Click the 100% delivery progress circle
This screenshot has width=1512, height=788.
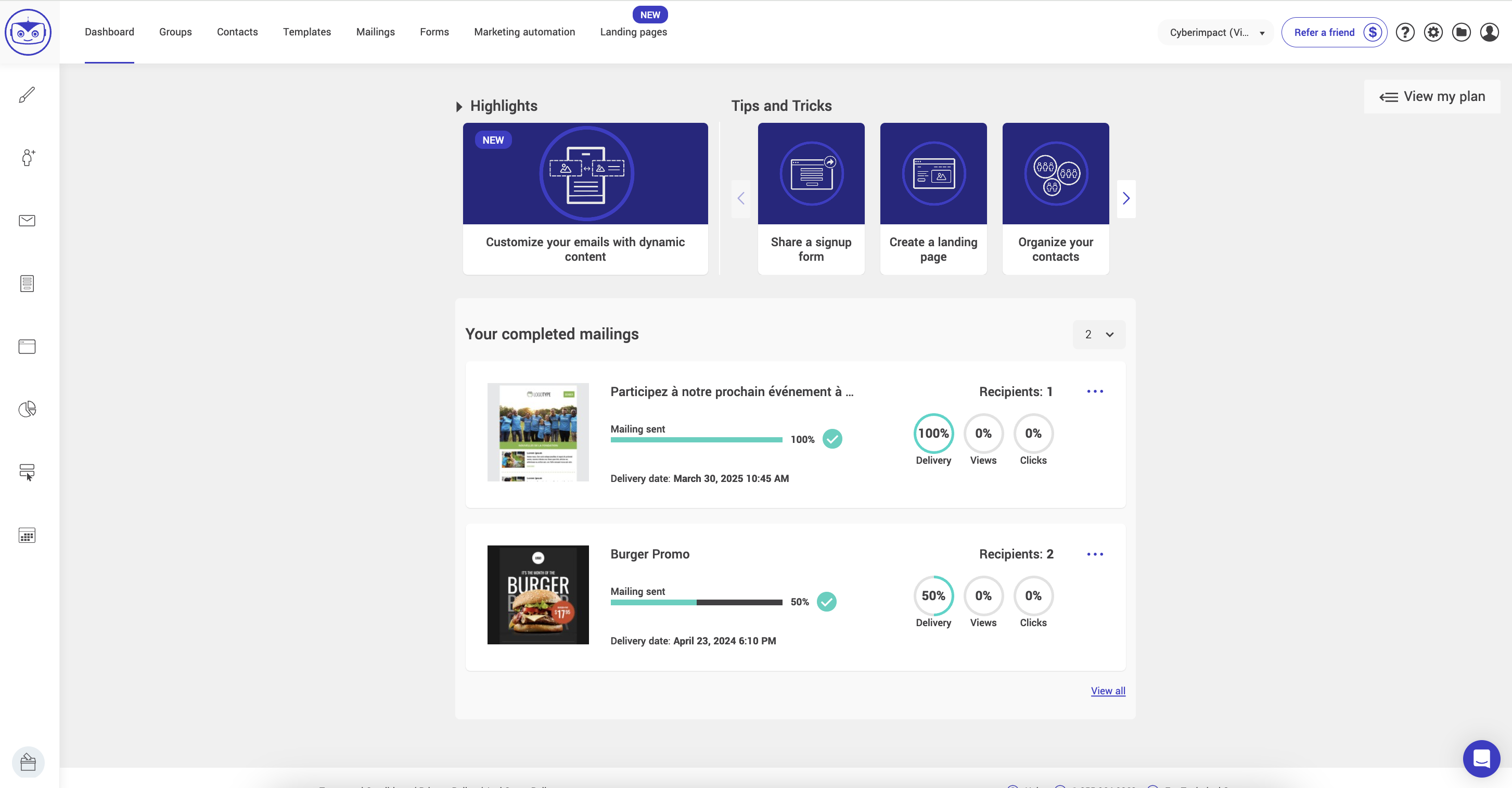[x=933, y=433]
